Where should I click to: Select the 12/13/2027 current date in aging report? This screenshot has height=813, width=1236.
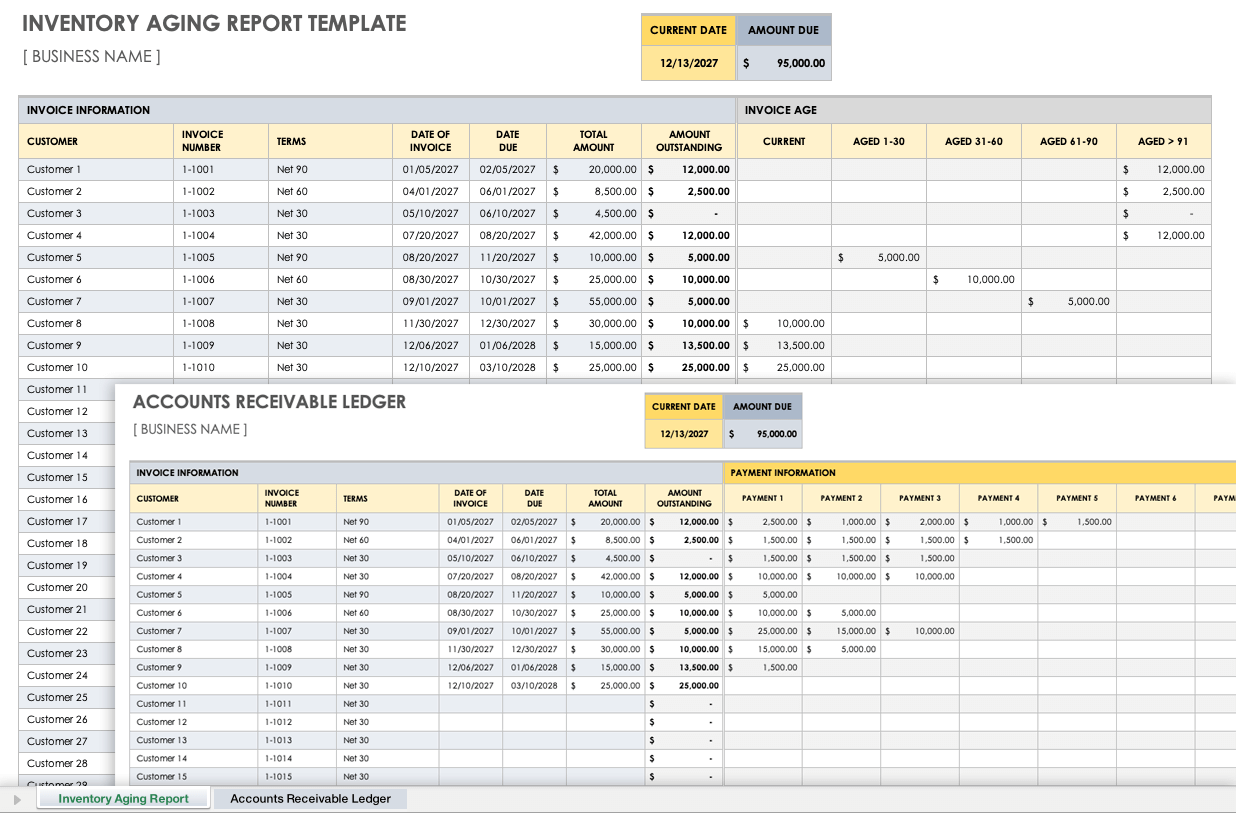(688, 63)
